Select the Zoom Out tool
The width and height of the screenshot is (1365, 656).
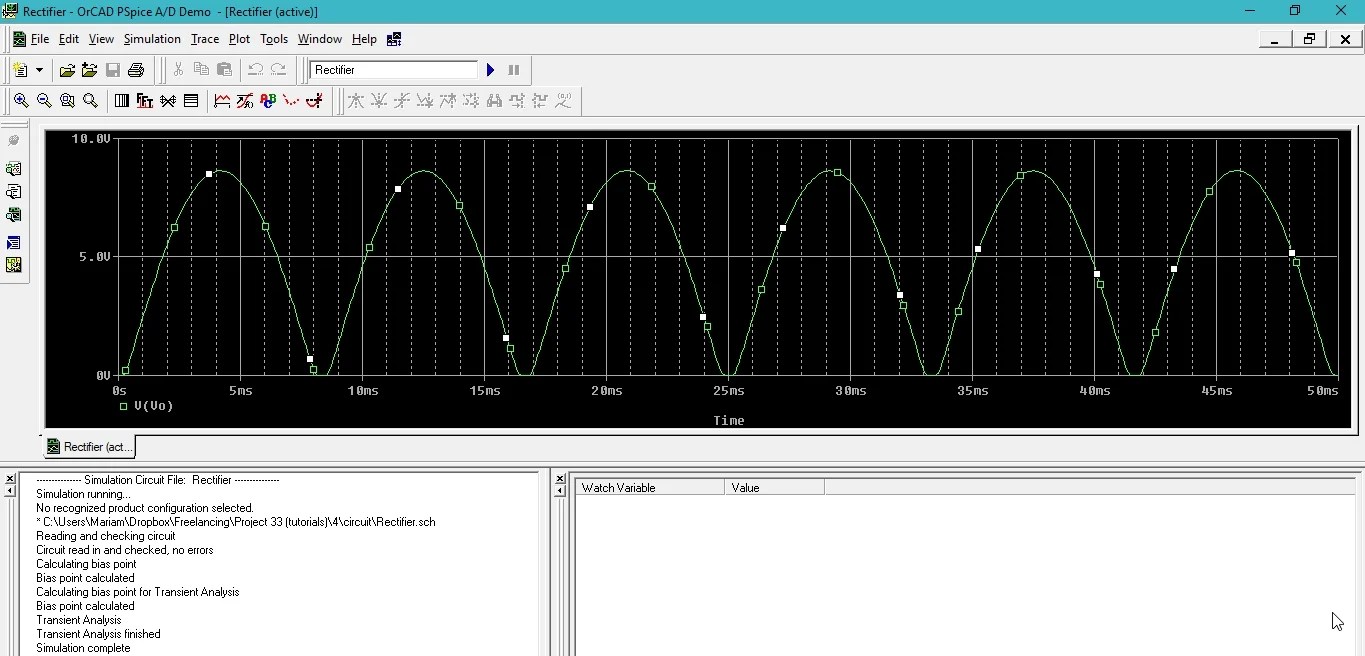tap(44, 100)
